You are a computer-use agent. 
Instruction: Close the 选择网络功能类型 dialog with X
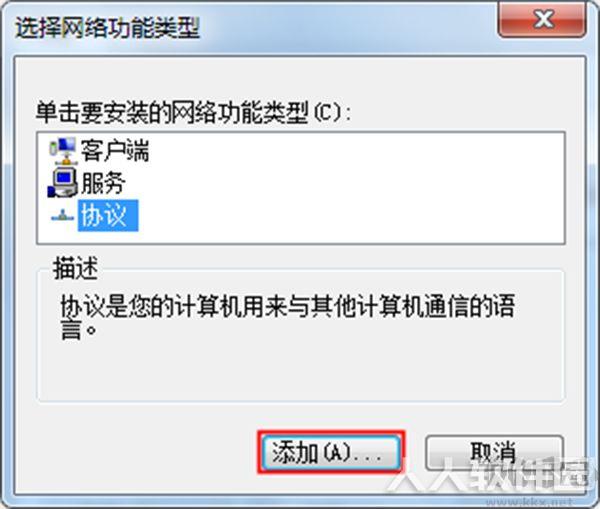tap(541, 19)
